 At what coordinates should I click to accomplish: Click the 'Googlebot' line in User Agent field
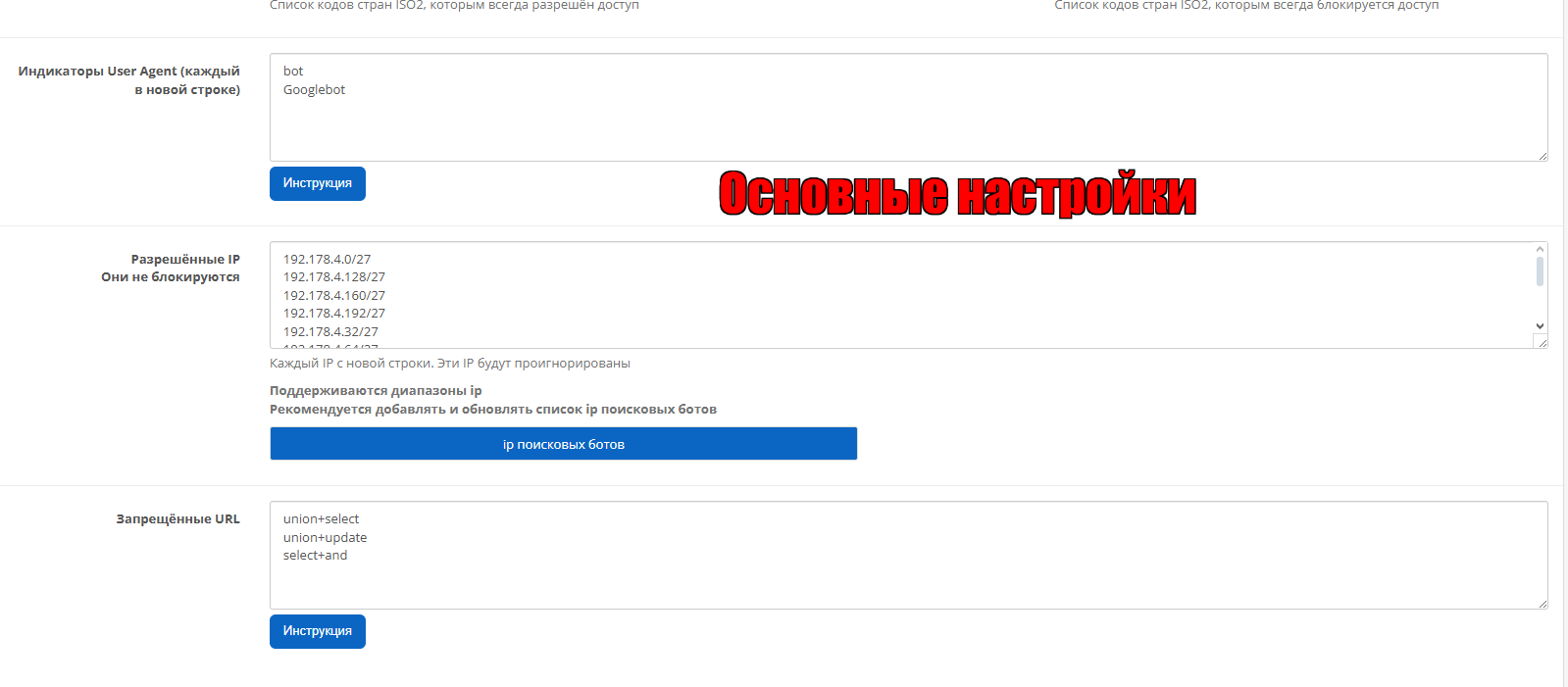(314, 90)
